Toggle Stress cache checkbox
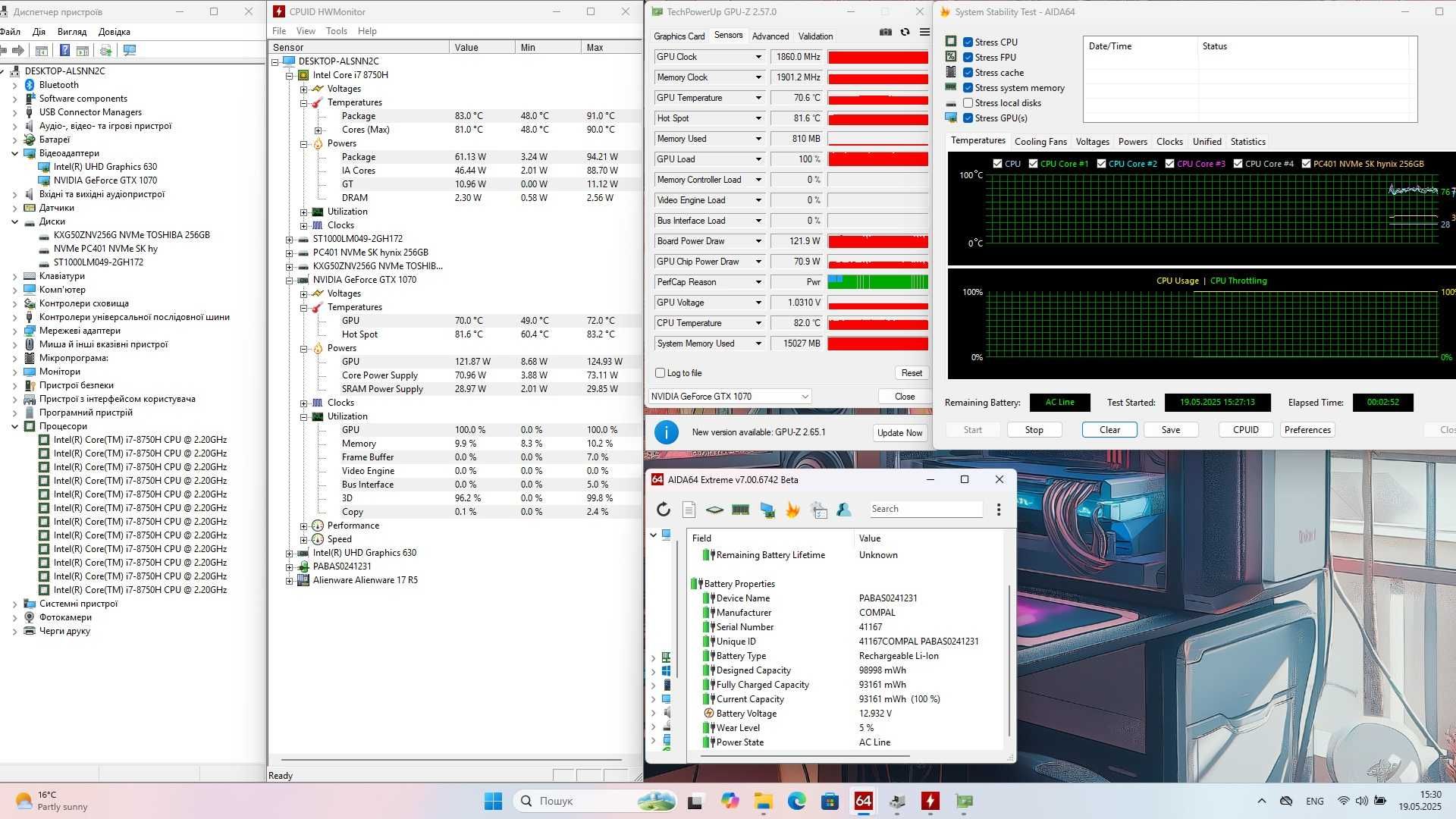The height and width of the screenshot is (819, 1456). [x=968, y=73]
